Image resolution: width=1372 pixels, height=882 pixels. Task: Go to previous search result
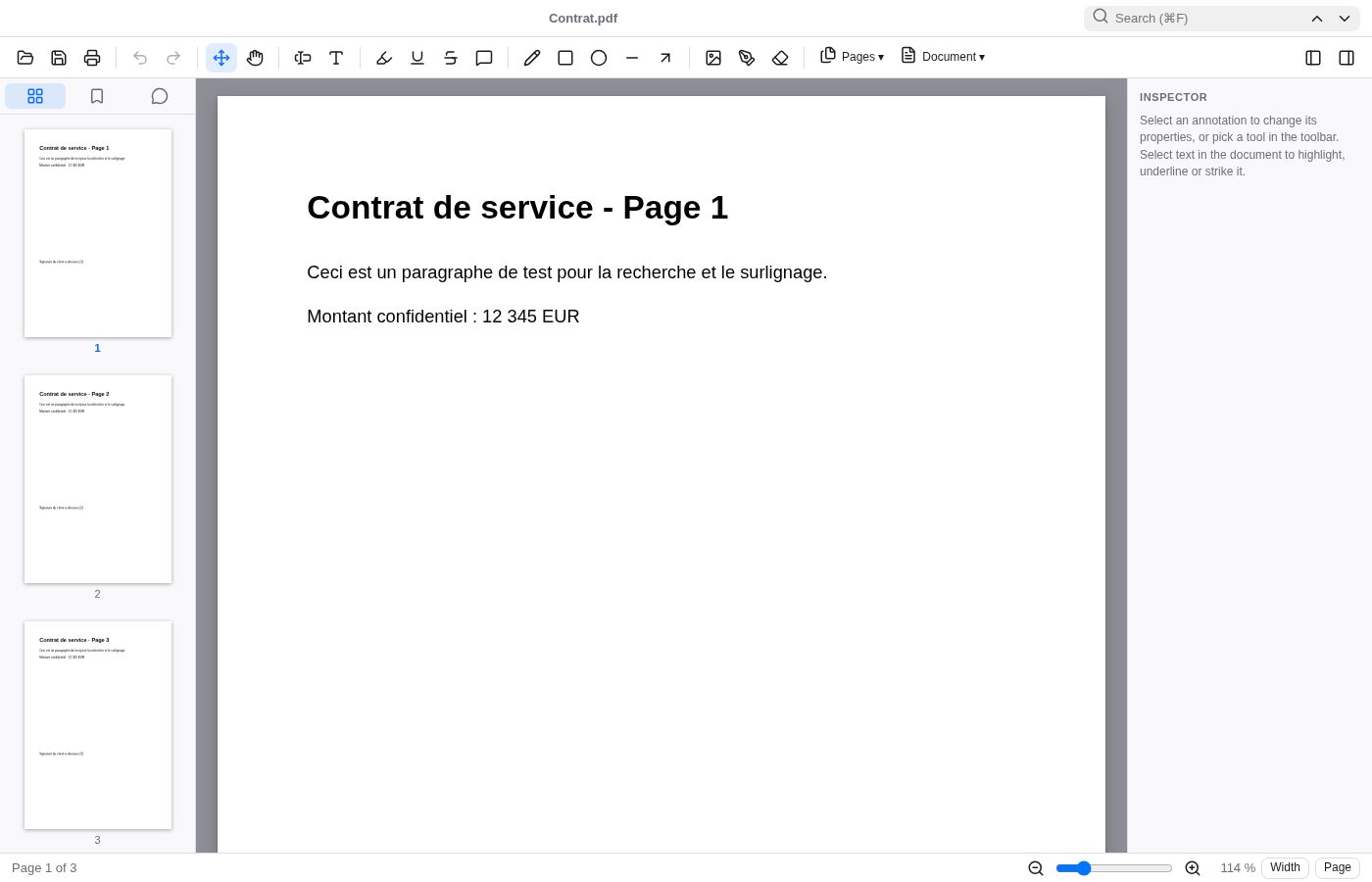1317,19
